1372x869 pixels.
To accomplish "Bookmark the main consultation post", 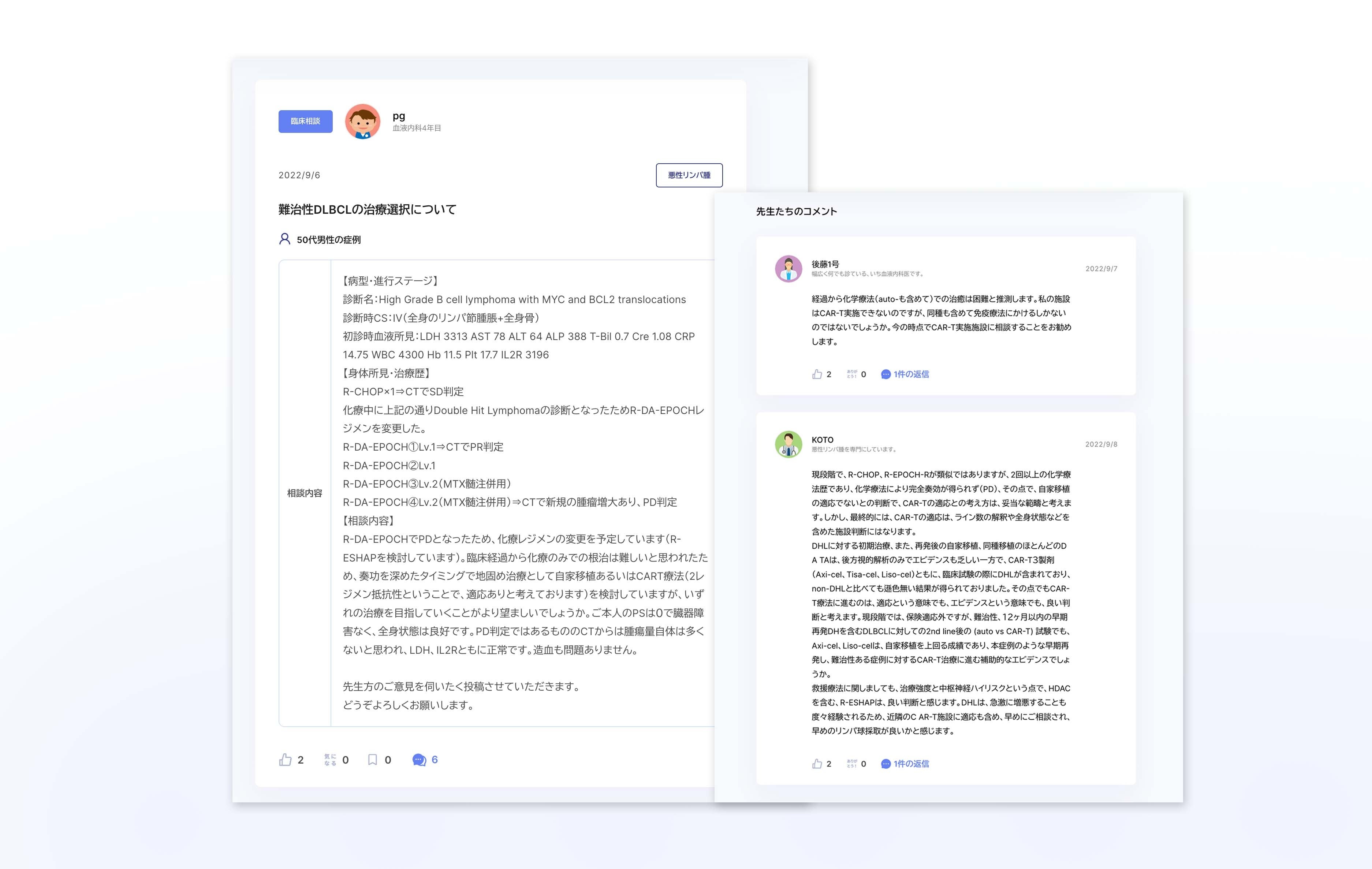I will [x=373, y=760].
